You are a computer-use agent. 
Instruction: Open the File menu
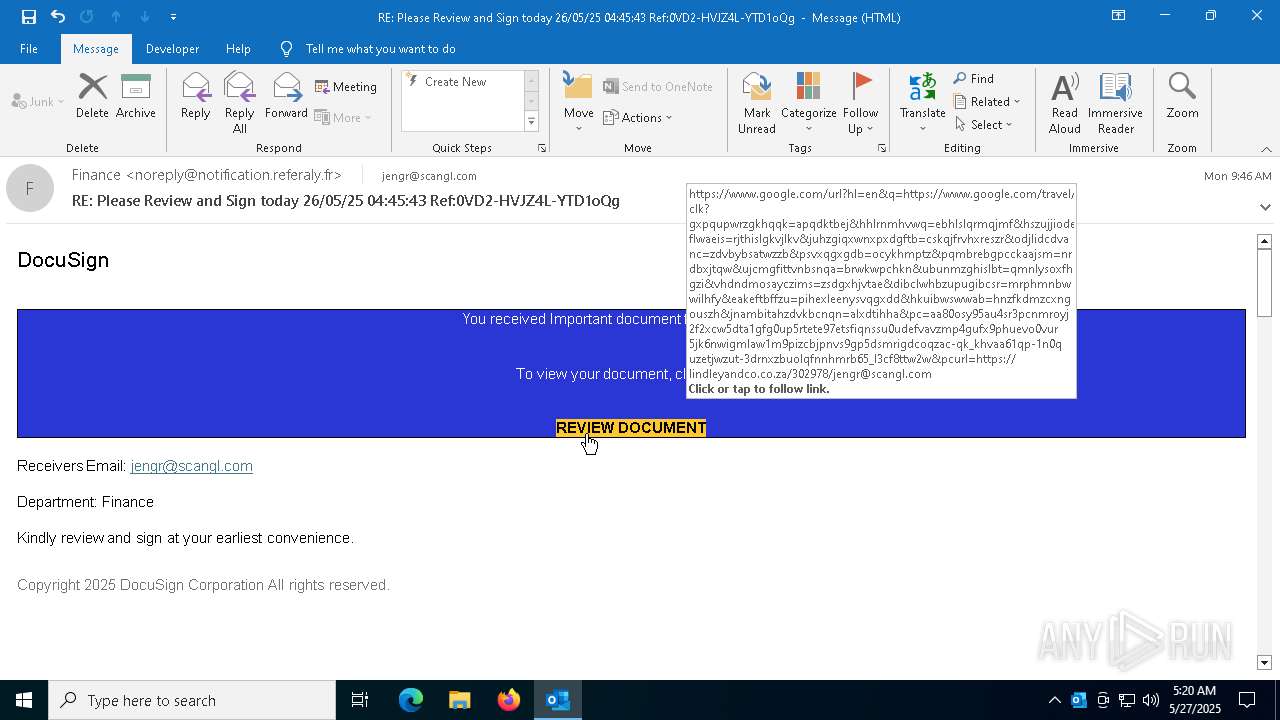coord(29,49)
